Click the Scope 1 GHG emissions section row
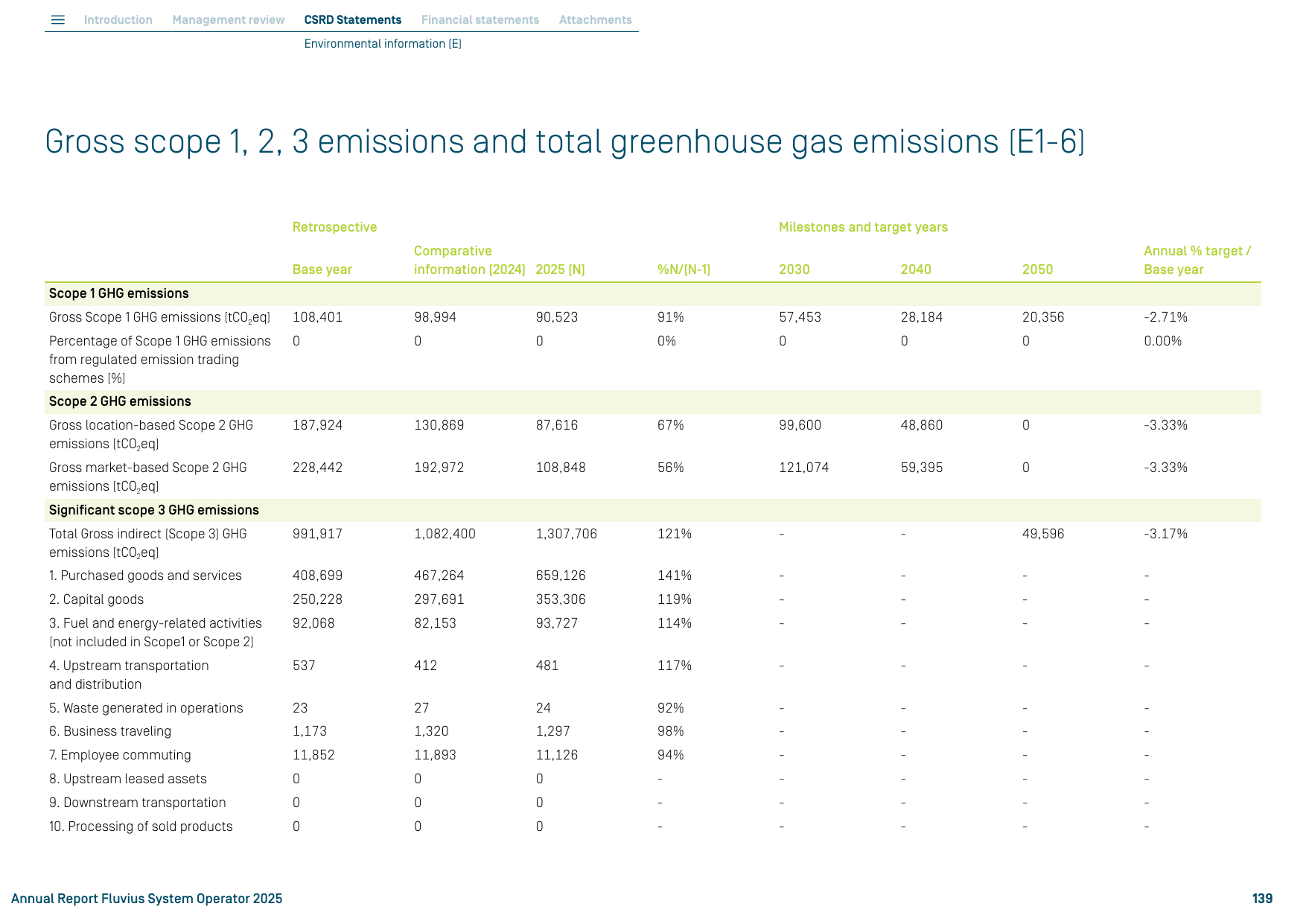This screenshot has width=1306, height=924. coord(653,294)
